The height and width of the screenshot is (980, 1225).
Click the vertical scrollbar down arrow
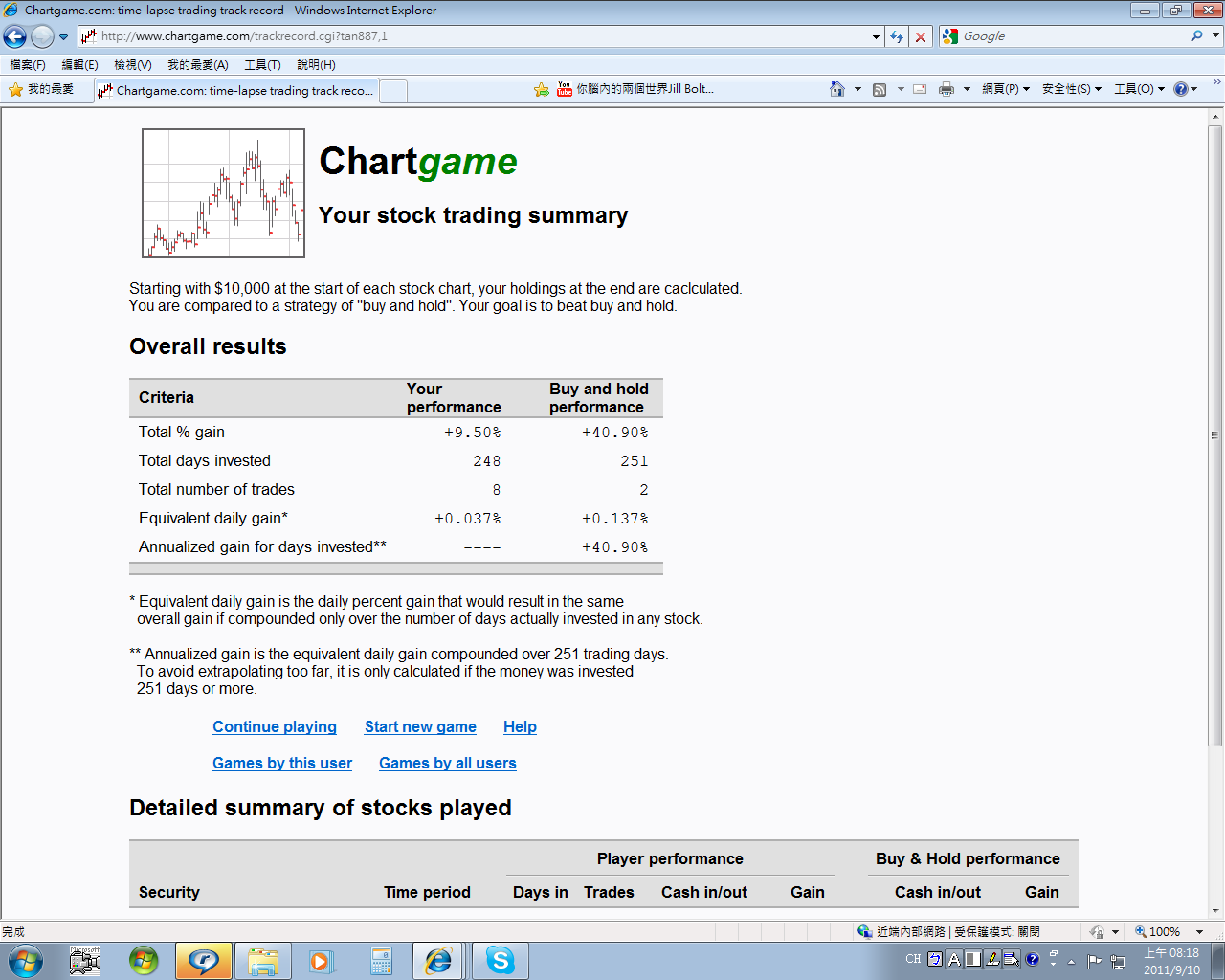pos(1215,911)
